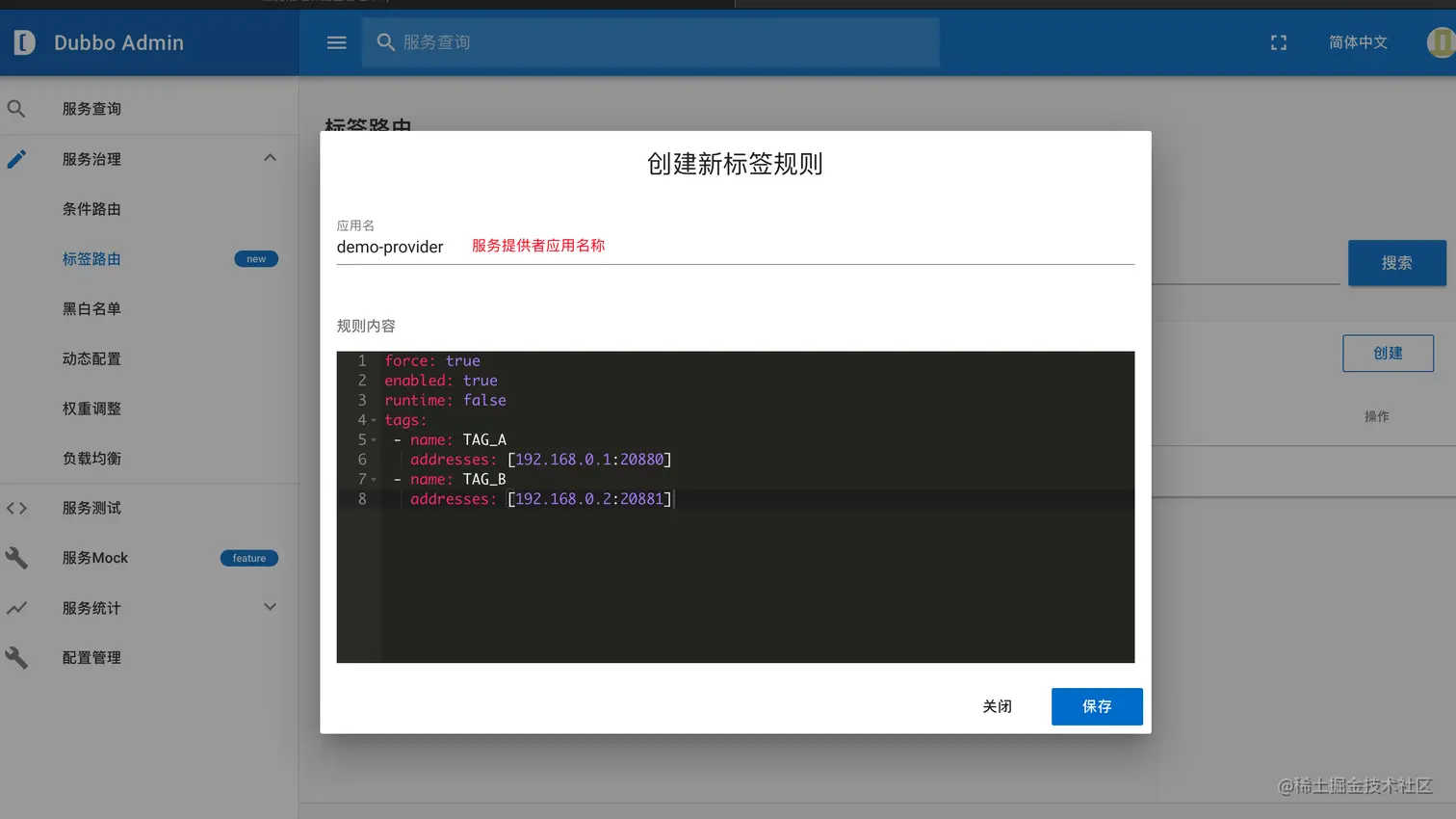Click the magnifier icon in the search bar
The height and width of the screenshot is (819, 1456).
click(386, 42)
